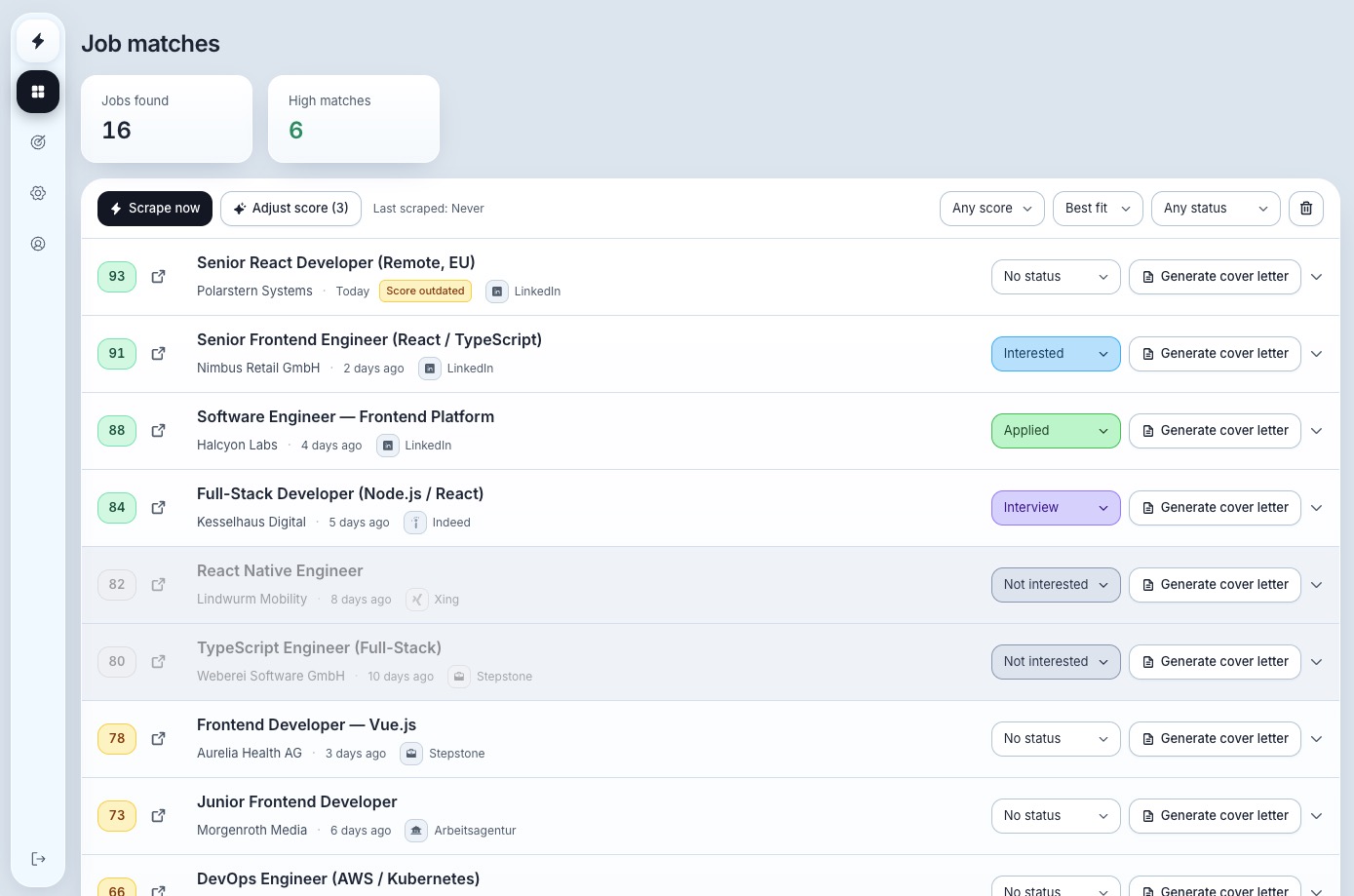Viewport: 1354px width, 896px height.
Task: Change Interested status for Nimbus Retail job
Action: tap(1056, 354)
